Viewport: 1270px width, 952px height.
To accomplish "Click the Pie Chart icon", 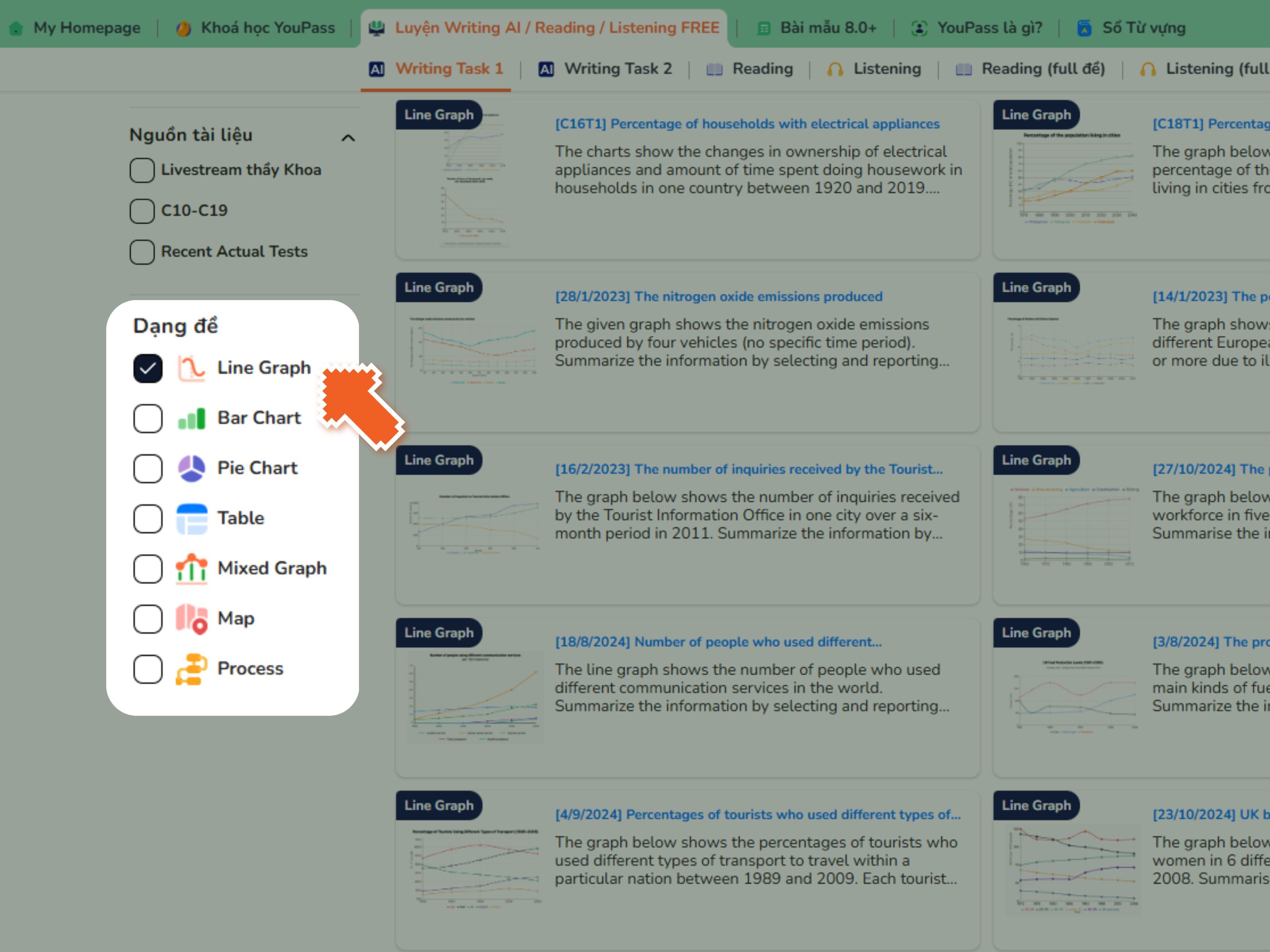I will (191, 468).
